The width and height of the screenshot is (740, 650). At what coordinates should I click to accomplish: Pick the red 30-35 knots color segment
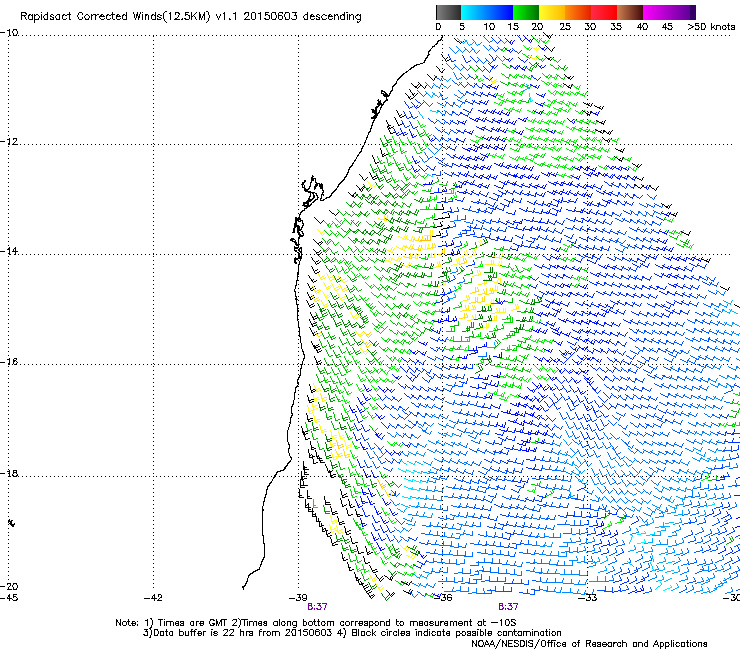pyautogui.click(x=604, y=12)
